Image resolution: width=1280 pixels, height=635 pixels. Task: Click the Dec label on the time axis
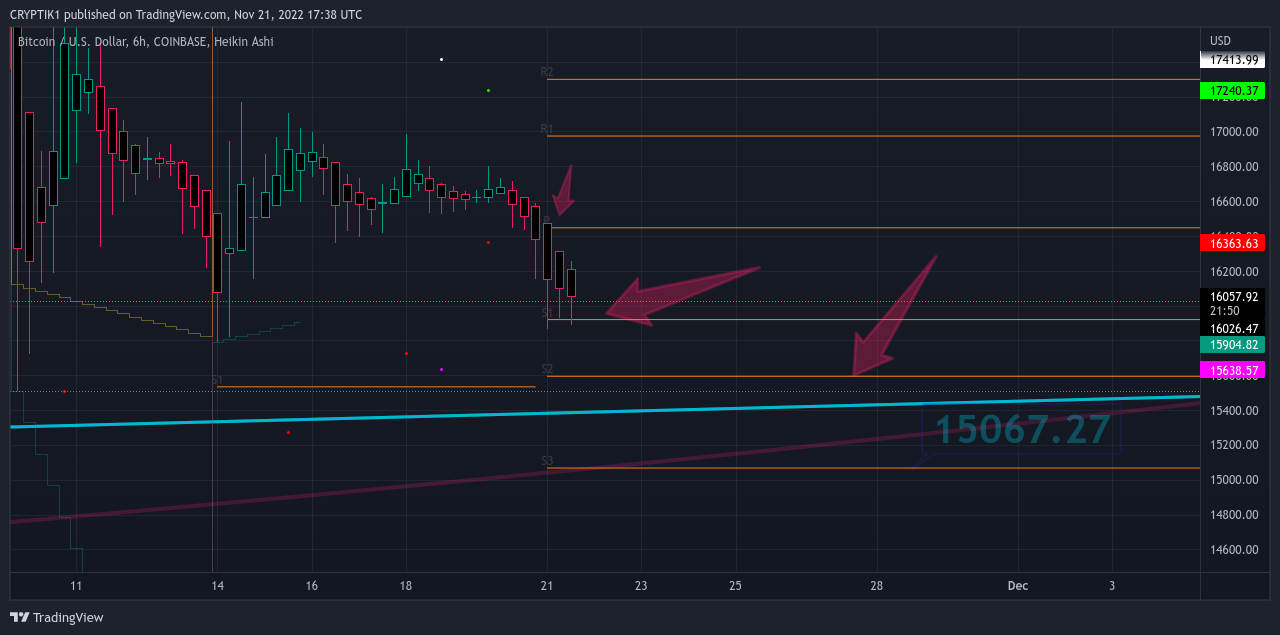point(1018,586)
